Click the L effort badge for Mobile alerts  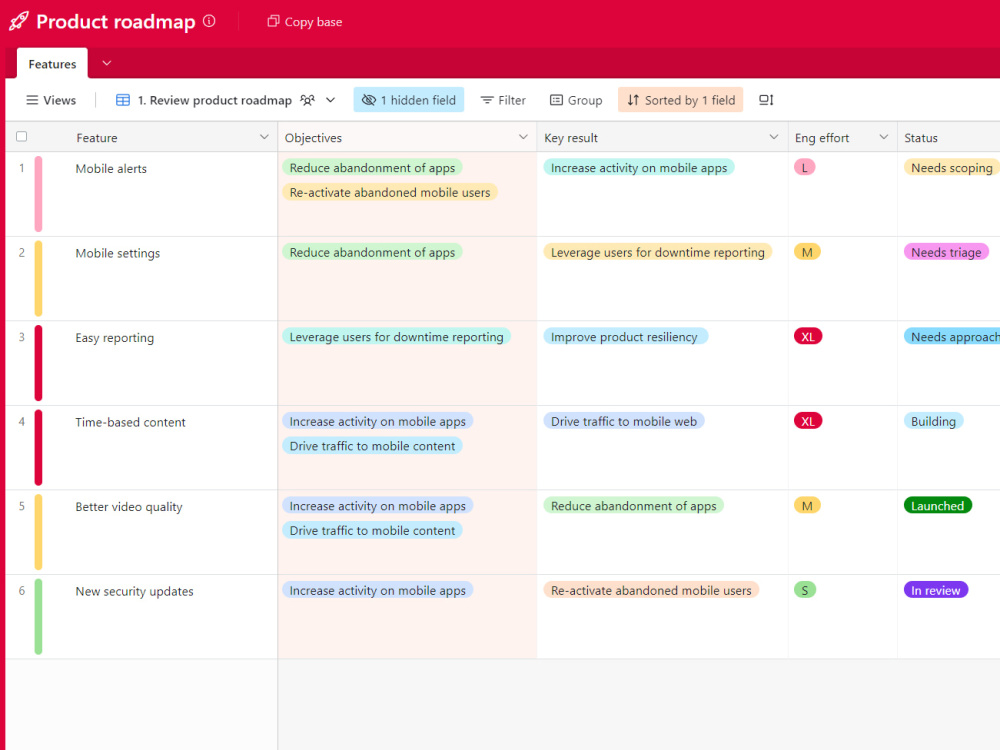click(x=805, y=168)
